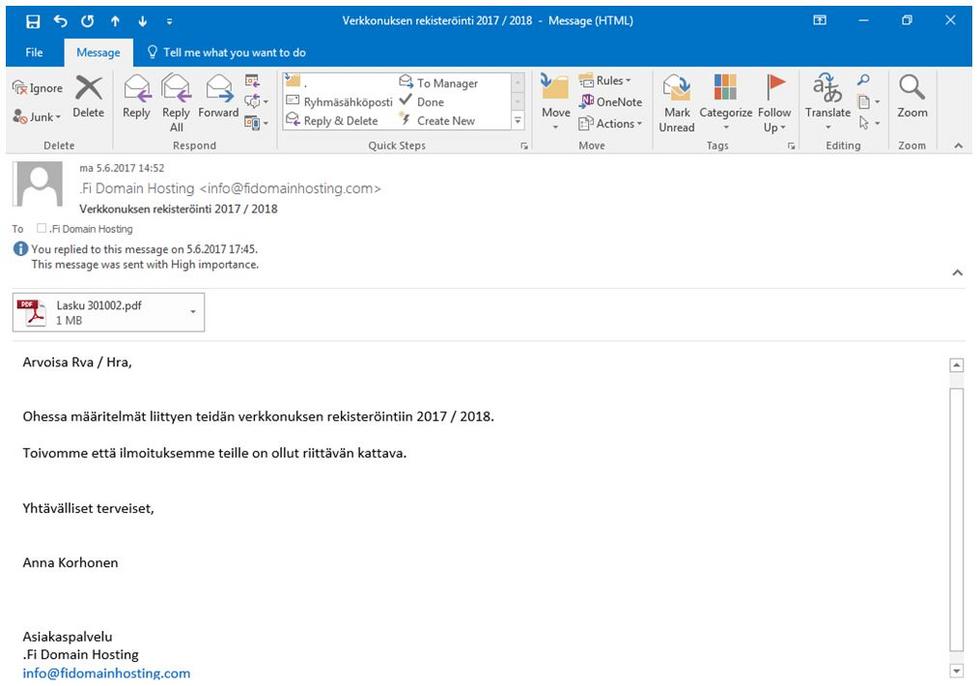Click sender .Fi Domain Hosting address
The image size is (980, 686).
(230, 188)
